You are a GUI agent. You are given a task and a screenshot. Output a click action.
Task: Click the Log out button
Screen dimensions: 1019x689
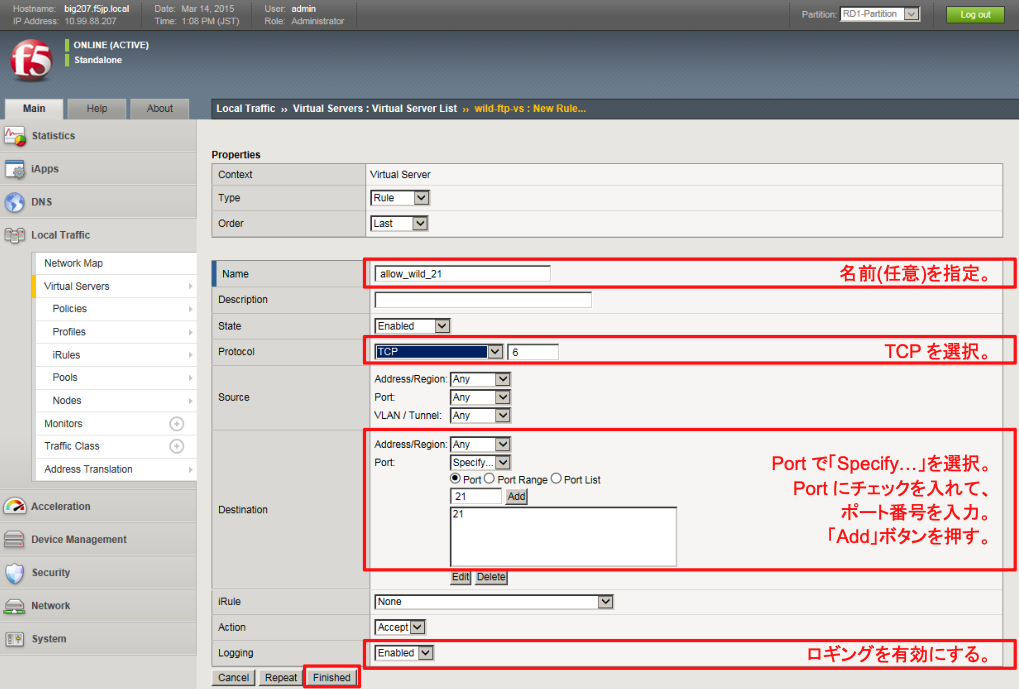(975, 14)
